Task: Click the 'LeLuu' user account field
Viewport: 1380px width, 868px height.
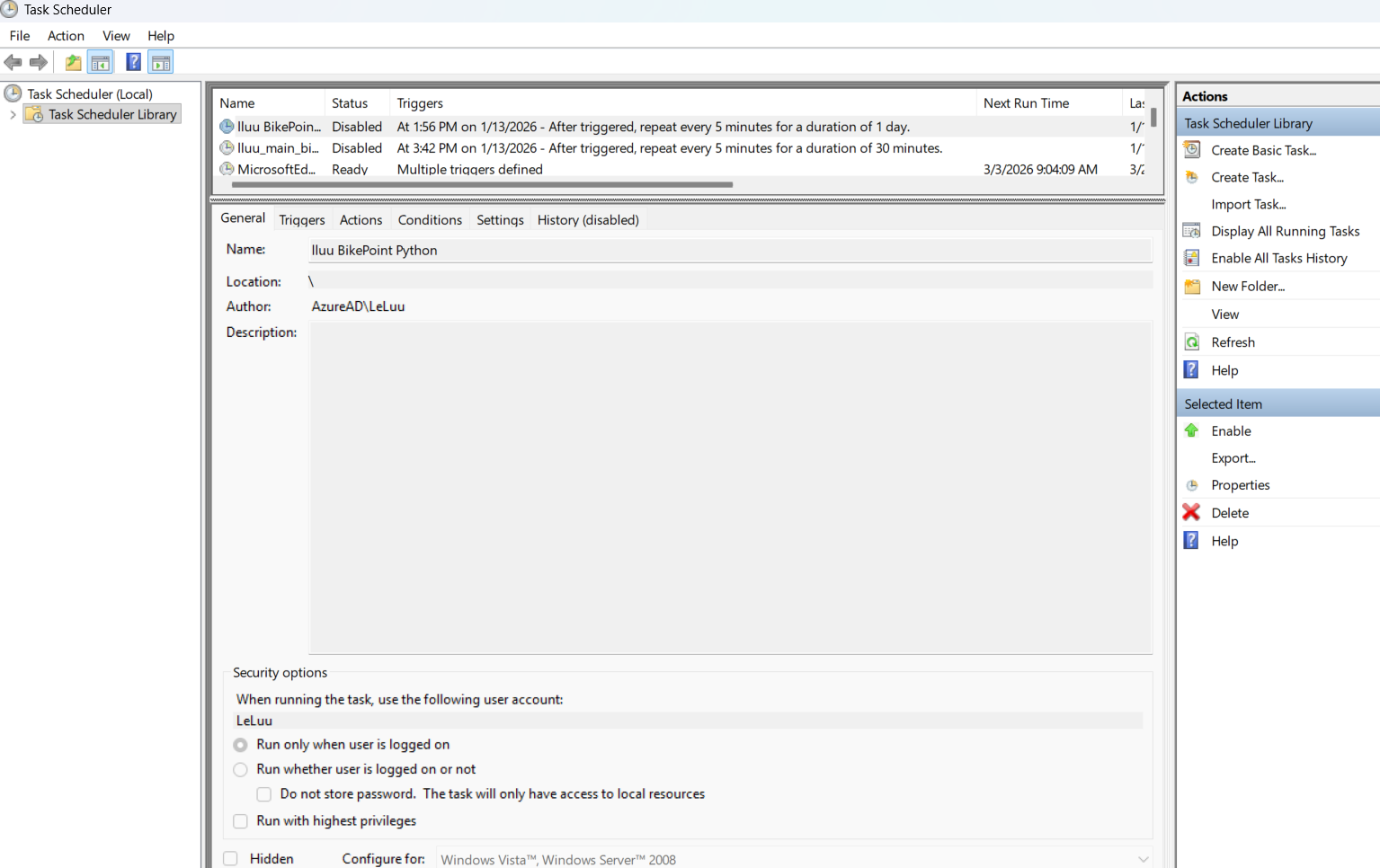Action: [x=689, y=721]
